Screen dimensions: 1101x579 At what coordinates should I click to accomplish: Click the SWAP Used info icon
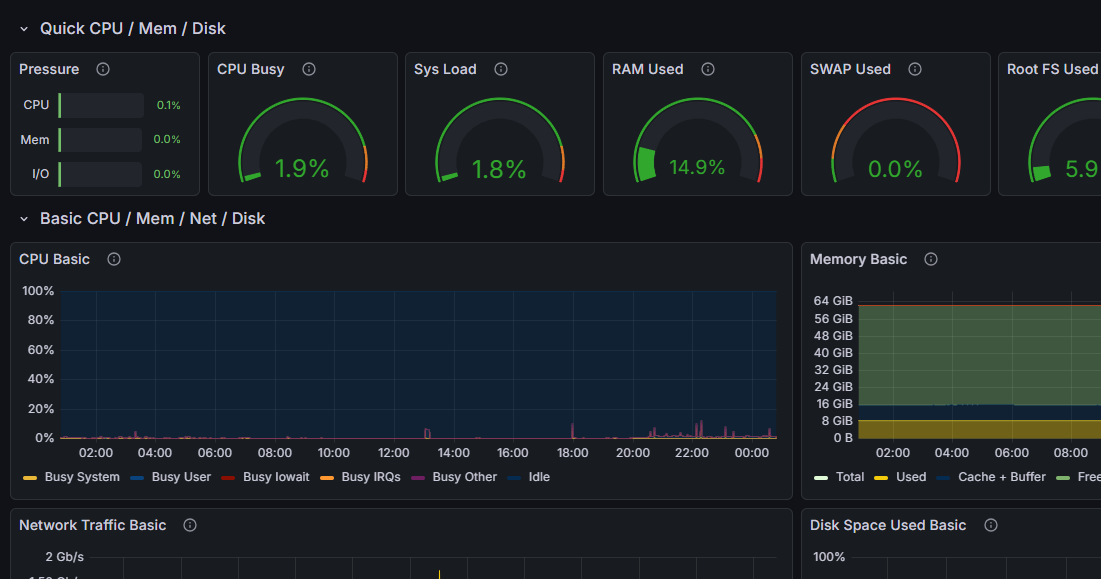click(x=914, y=69)
